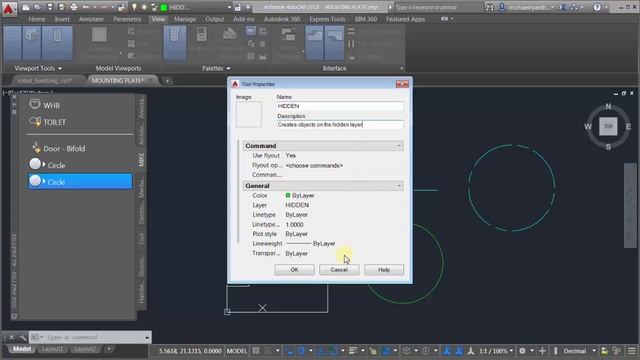The image size is (640, 360).
Task: Click the Tile Horizontally icon in the Interface panel
Action: [x=351, y=31]
